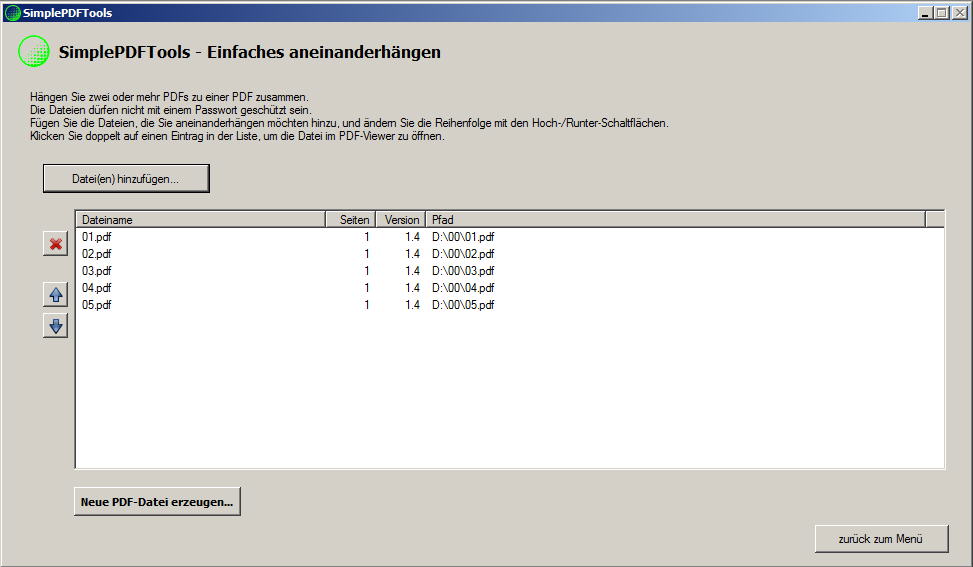Click path D:\00\03.pdf
The height and width of the screenshot is (567, 973).
(463, 271)
